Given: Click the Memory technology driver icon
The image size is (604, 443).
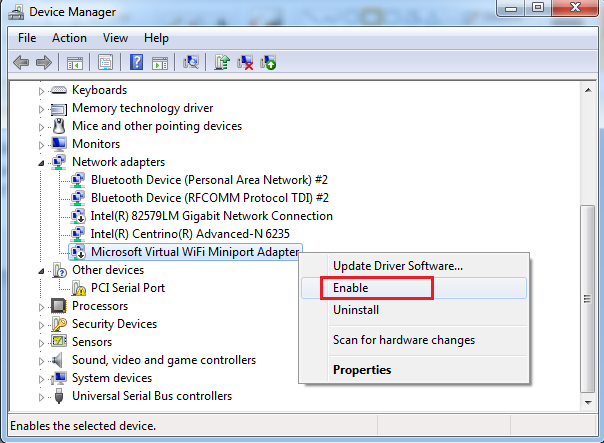Looking at the screenshot, I should (x=59, y=109).
